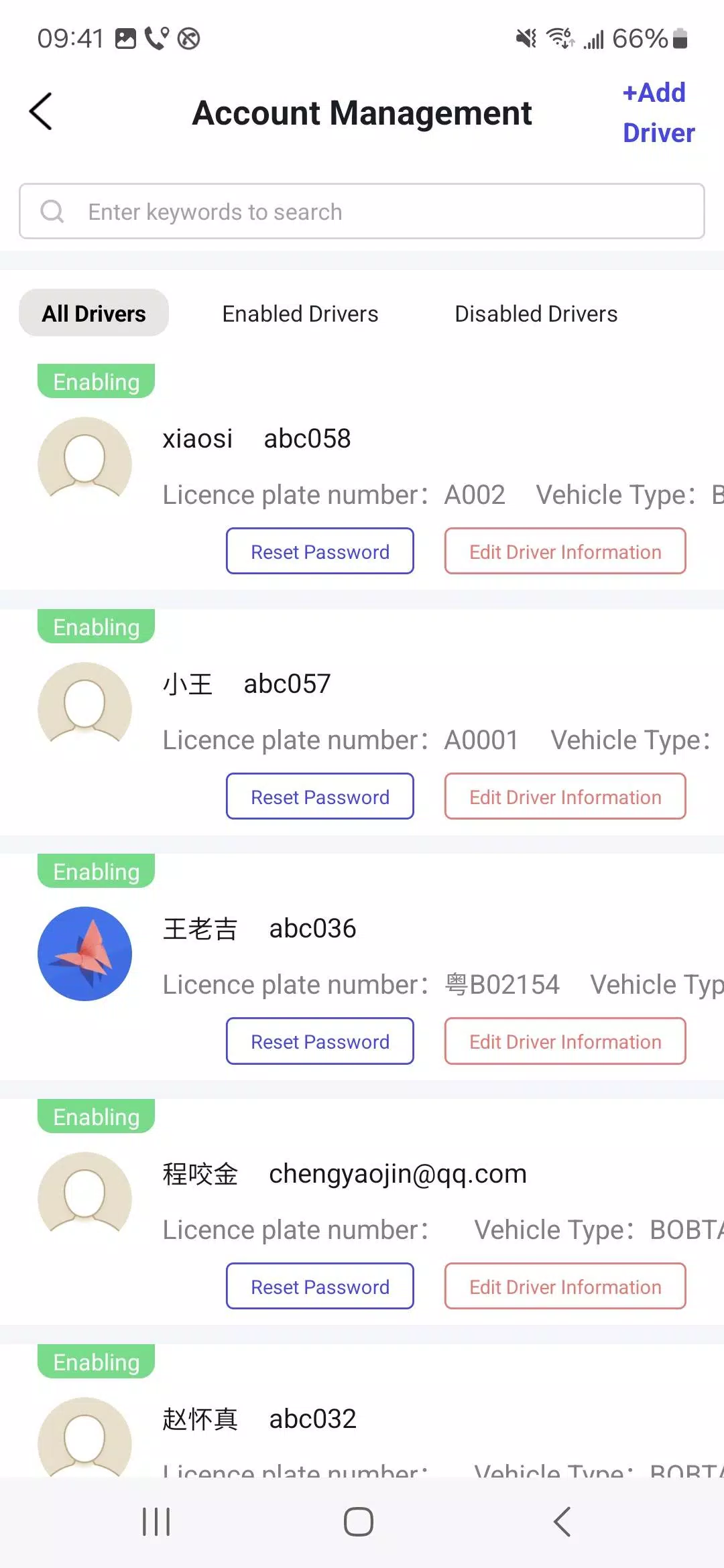Open the Disabled Drivers tab
724x1568 pixels.
tap(536, 313)
